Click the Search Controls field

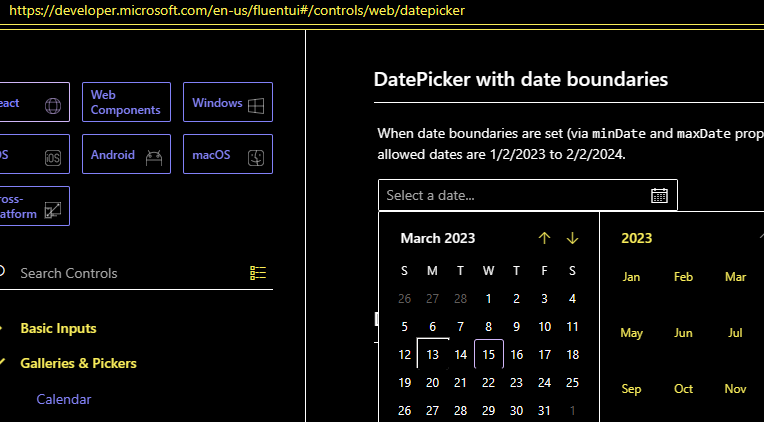click(x=132, y=273)
